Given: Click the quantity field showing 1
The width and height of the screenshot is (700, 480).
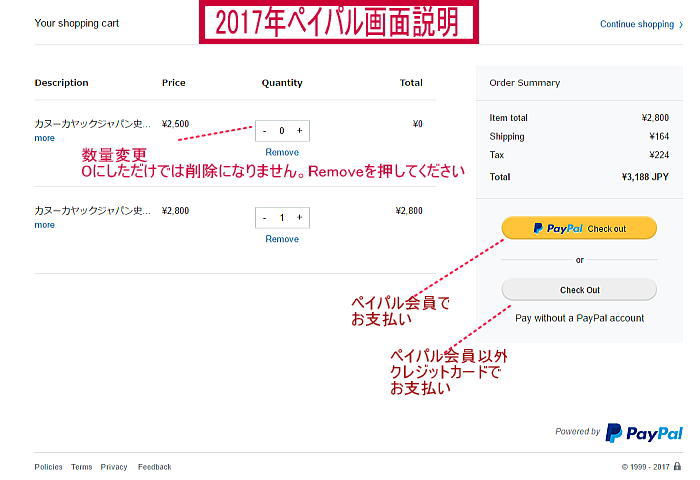Looking at the screenshot, I should click(282, 218).
